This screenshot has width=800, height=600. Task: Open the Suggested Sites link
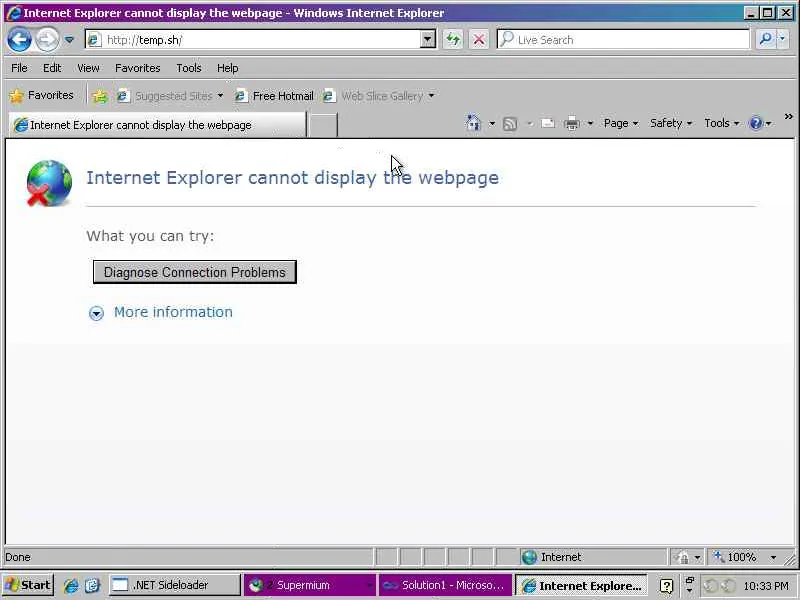coord(170,96)
